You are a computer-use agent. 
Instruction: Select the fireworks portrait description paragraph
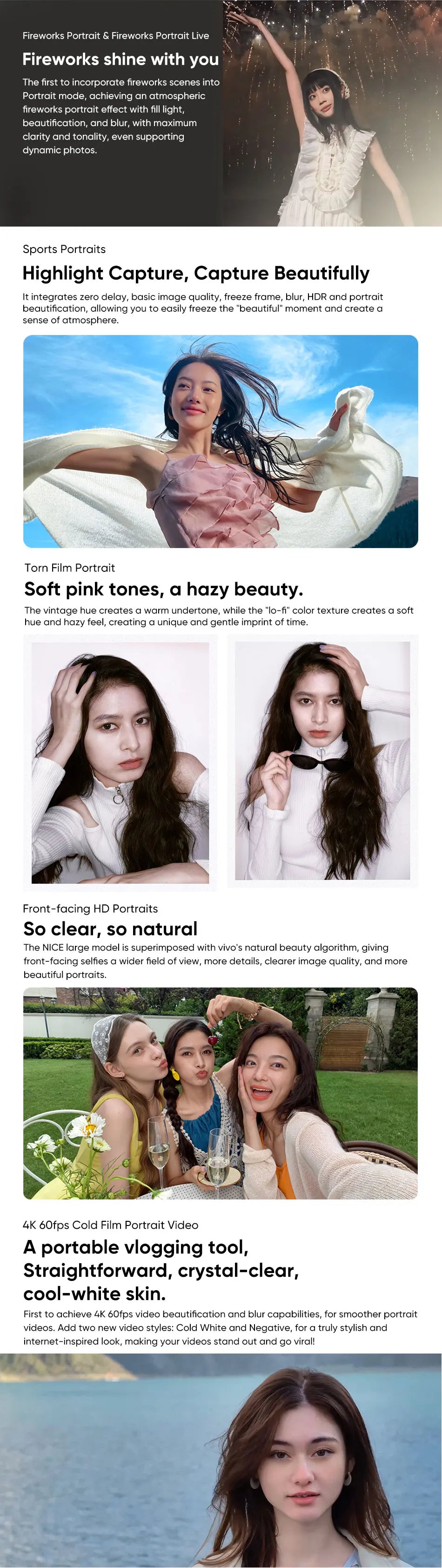(121, 116)
